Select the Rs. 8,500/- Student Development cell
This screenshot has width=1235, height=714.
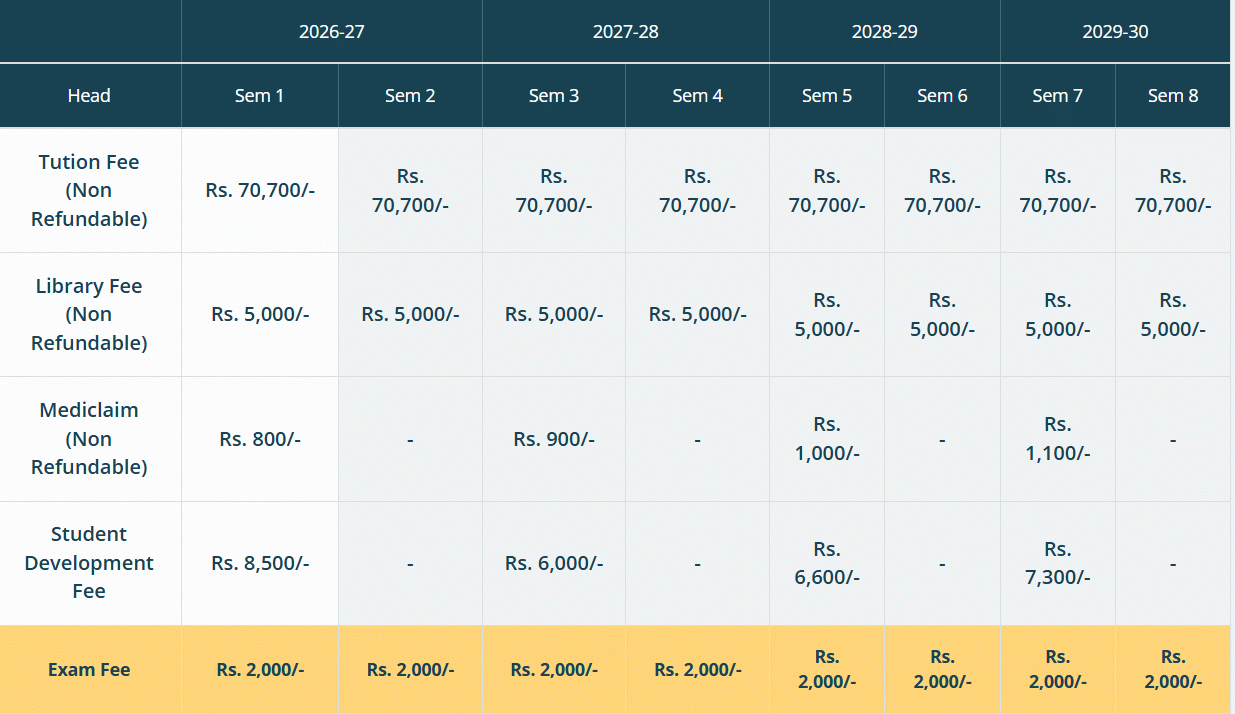click(x=260, y=563)
